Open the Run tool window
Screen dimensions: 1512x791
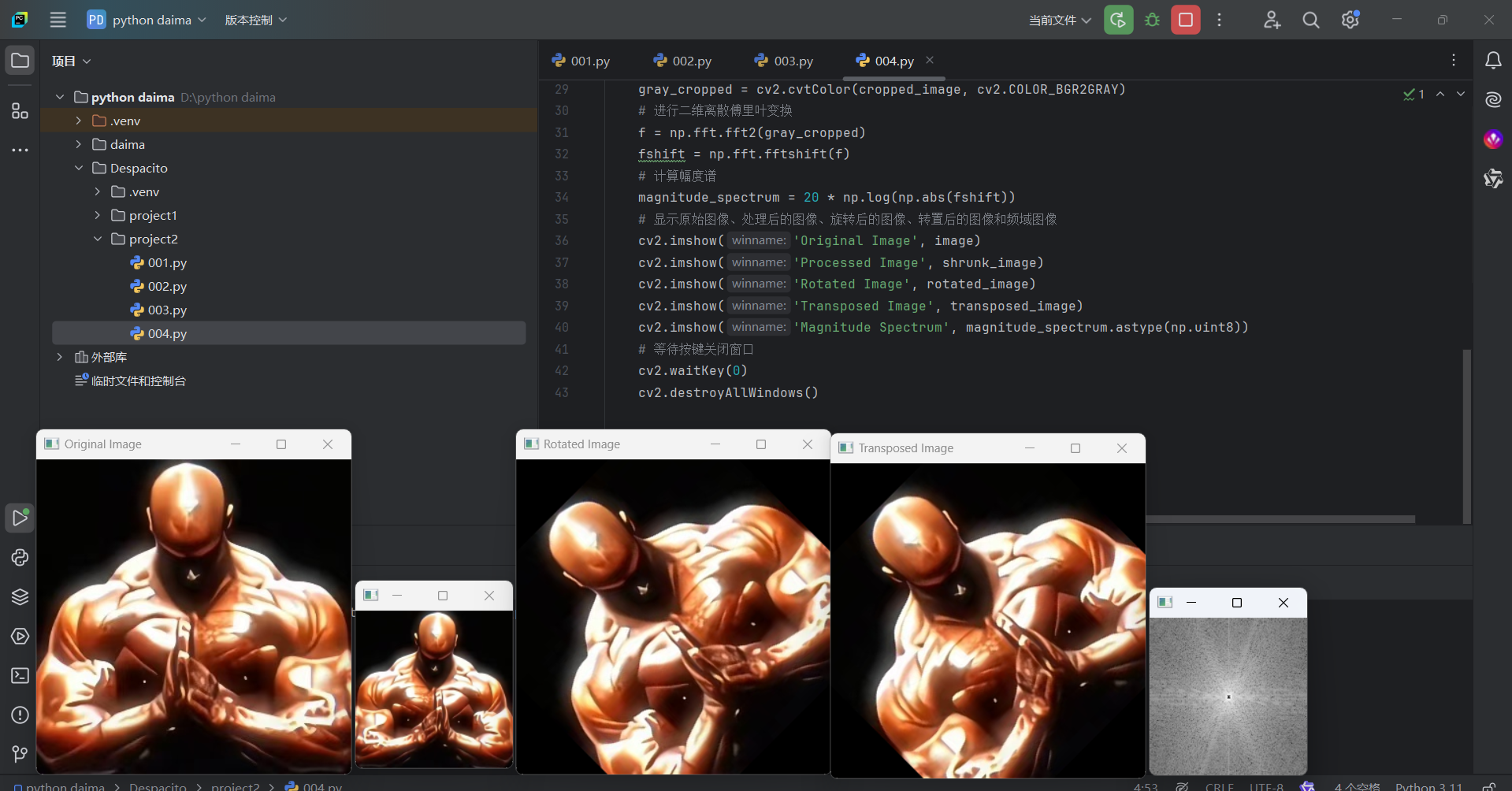(20, 518)
